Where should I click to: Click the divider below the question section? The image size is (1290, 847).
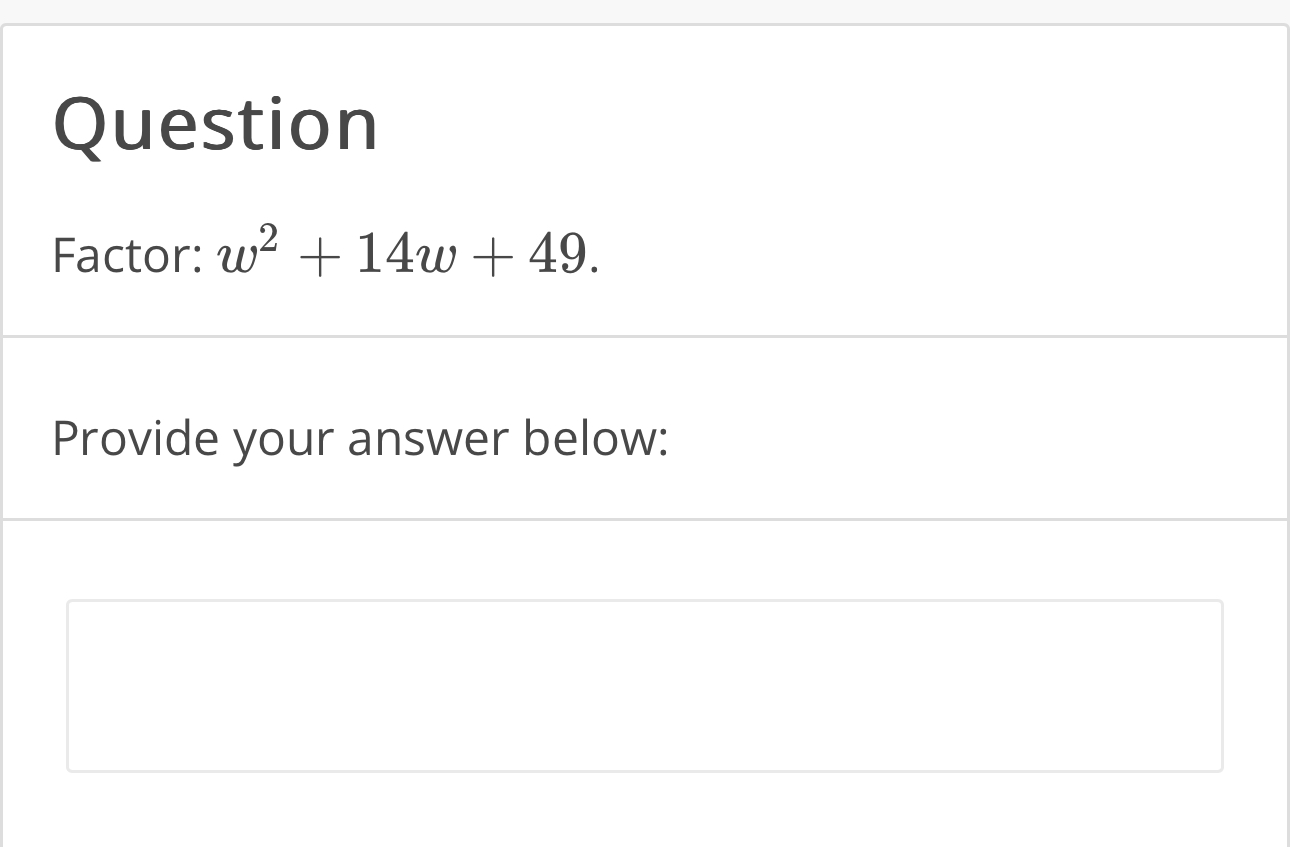pos(645,334)
